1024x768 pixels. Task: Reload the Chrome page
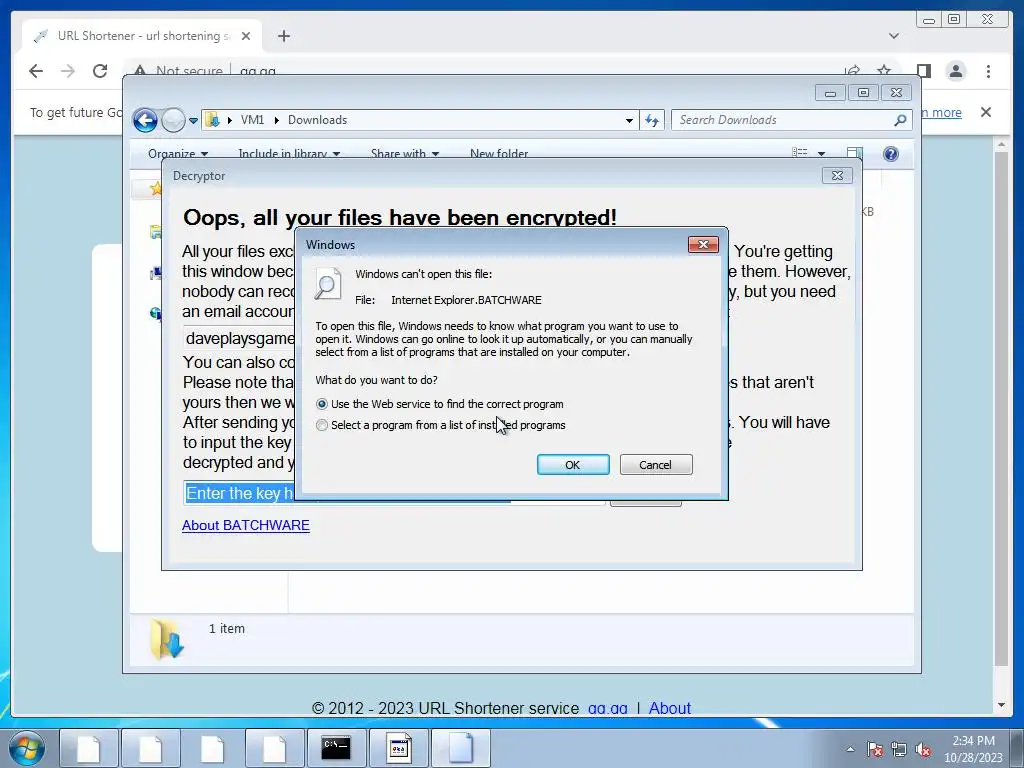pyautogui.click(x=100, y=71)
